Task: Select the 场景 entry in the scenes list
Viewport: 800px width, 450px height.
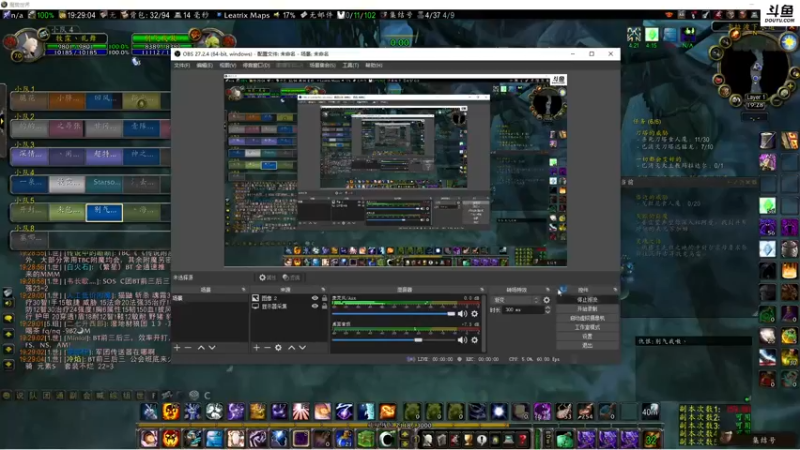Action: point(210,298)
